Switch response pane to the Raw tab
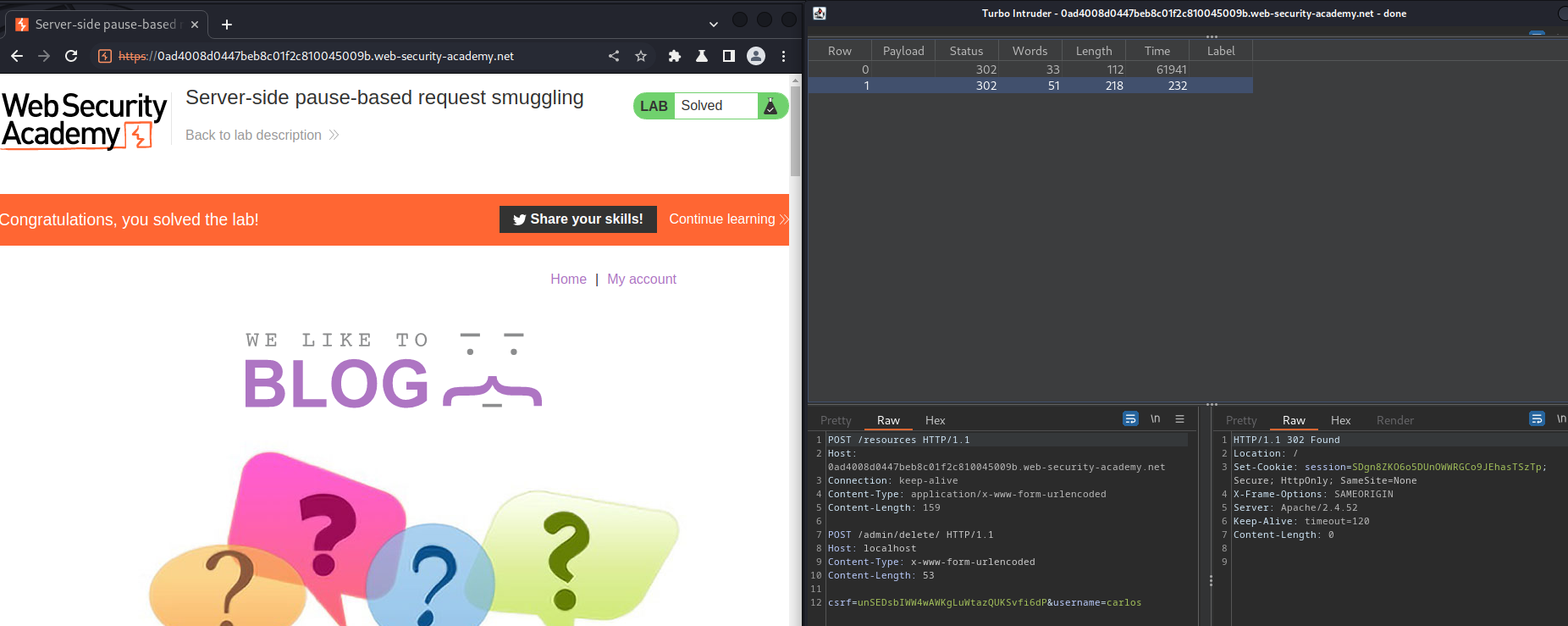The height and width of the screenshot is (626, 1568). (1294, 420)
